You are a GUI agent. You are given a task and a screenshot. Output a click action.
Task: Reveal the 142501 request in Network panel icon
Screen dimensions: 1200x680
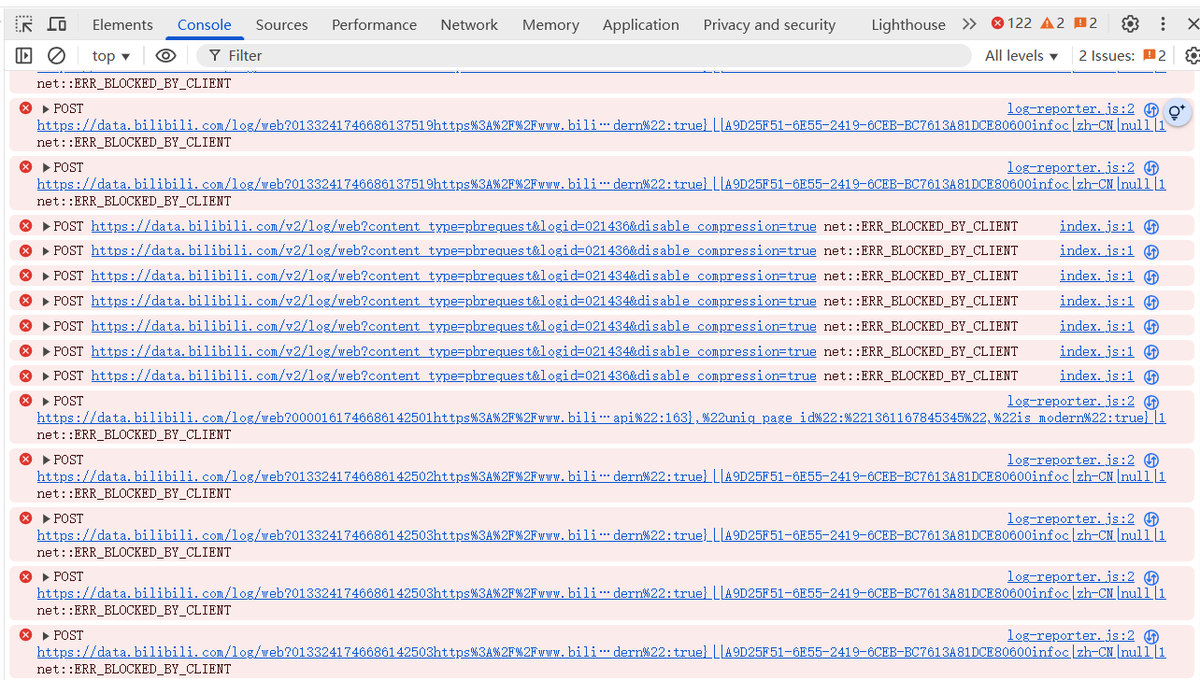point(1151,402)
